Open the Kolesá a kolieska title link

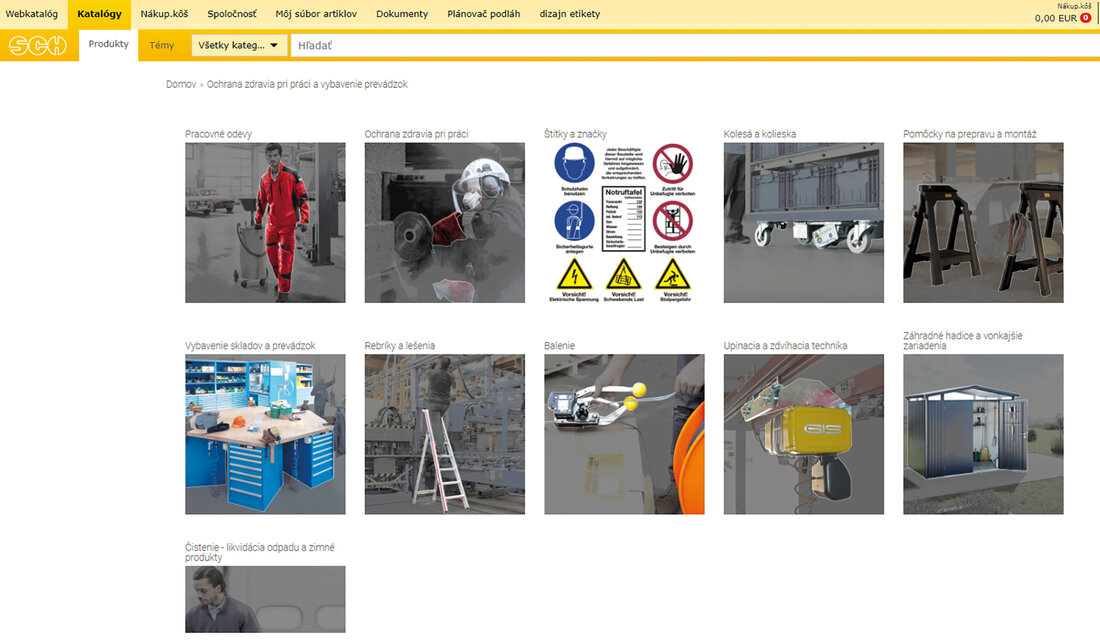coord(760,134)
